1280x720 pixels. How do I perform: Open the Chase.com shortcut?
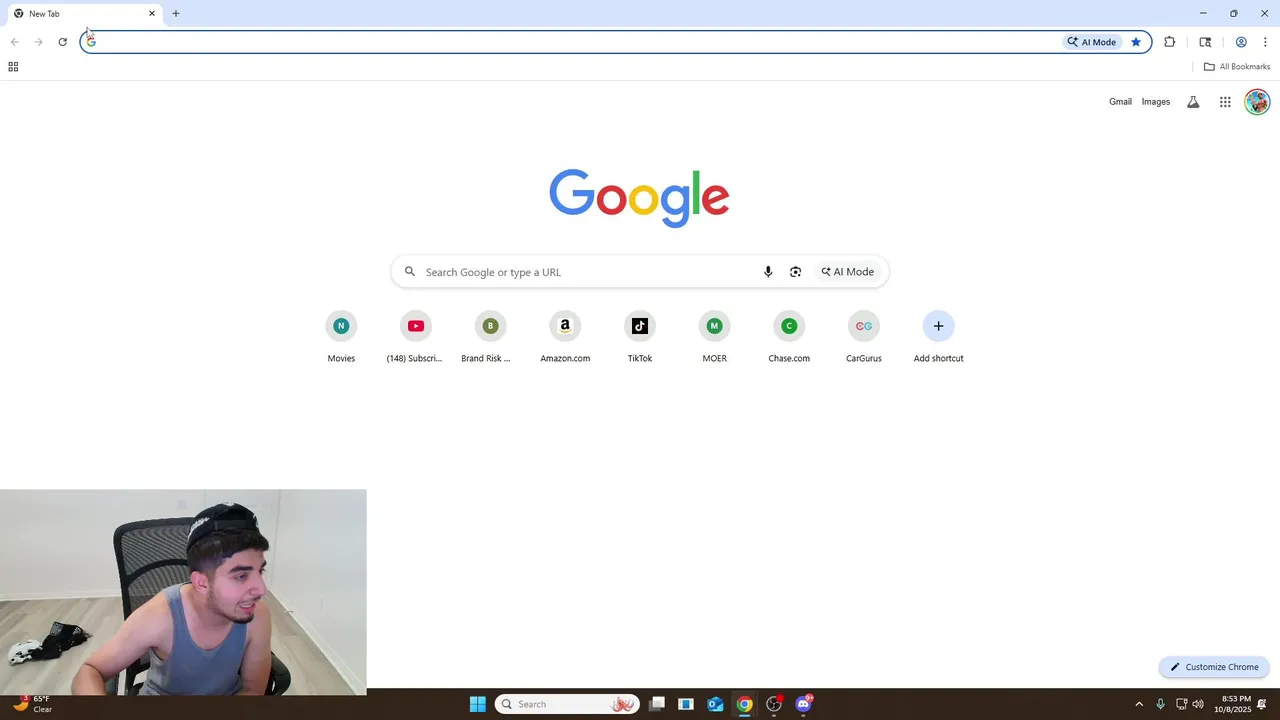coord(789,337)
